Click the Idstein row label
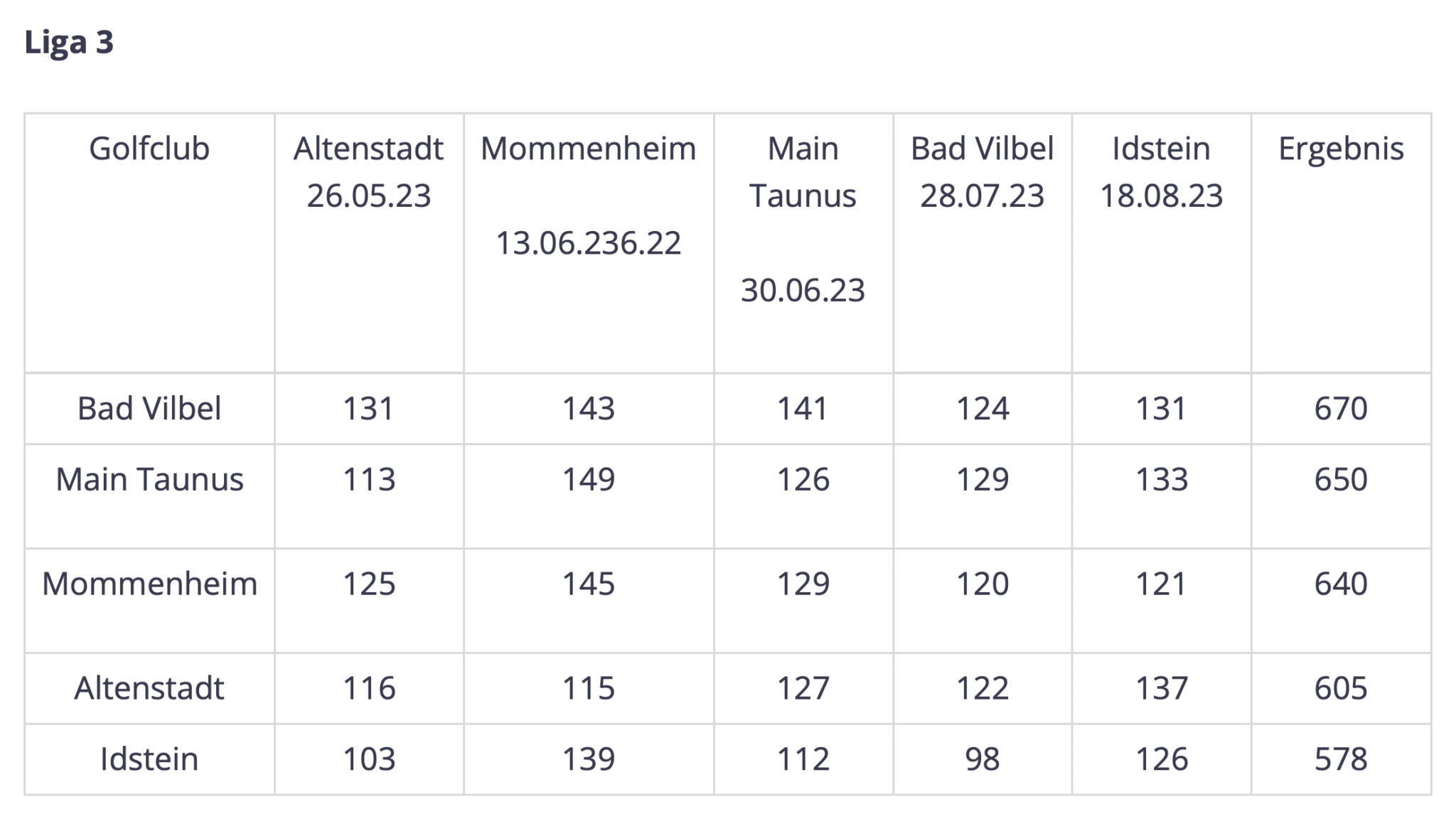 point(149,759)
